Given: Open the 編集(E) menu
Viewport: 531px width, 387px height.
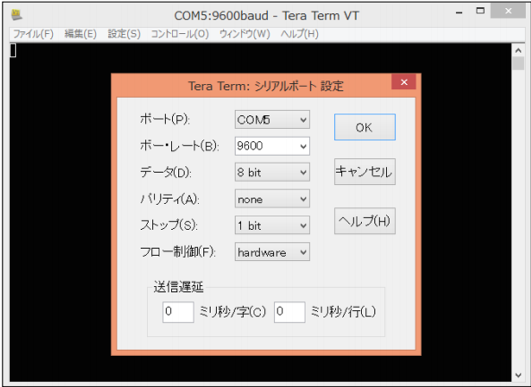Looking at the screenshot, I should 81,34.
